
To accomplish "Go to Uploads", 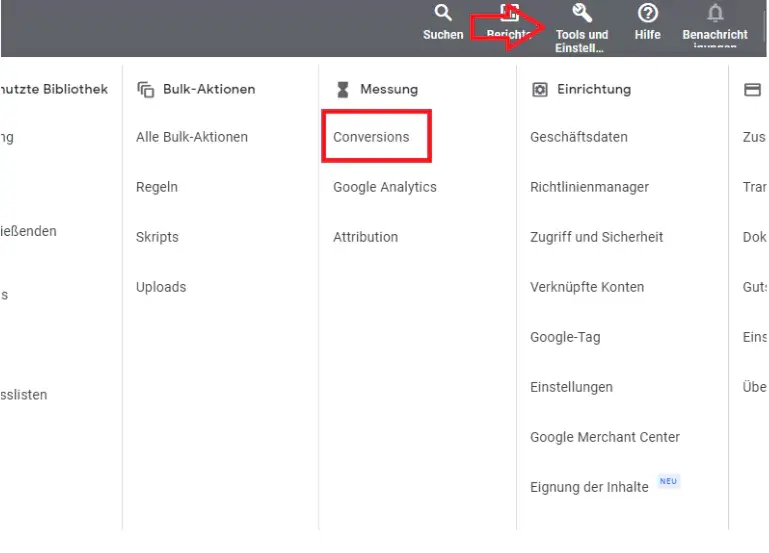I will [x=161, y=287].
